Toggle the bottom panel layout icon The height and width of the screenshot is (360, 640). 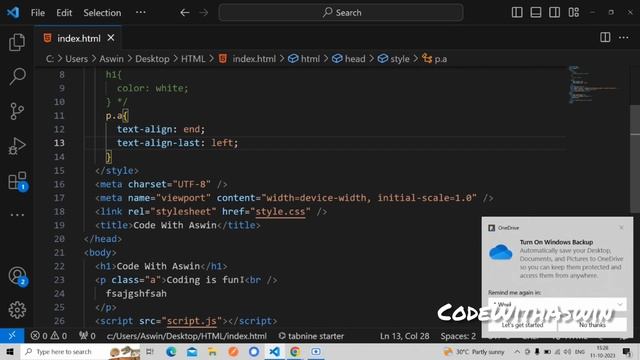[x=536, y=12]
